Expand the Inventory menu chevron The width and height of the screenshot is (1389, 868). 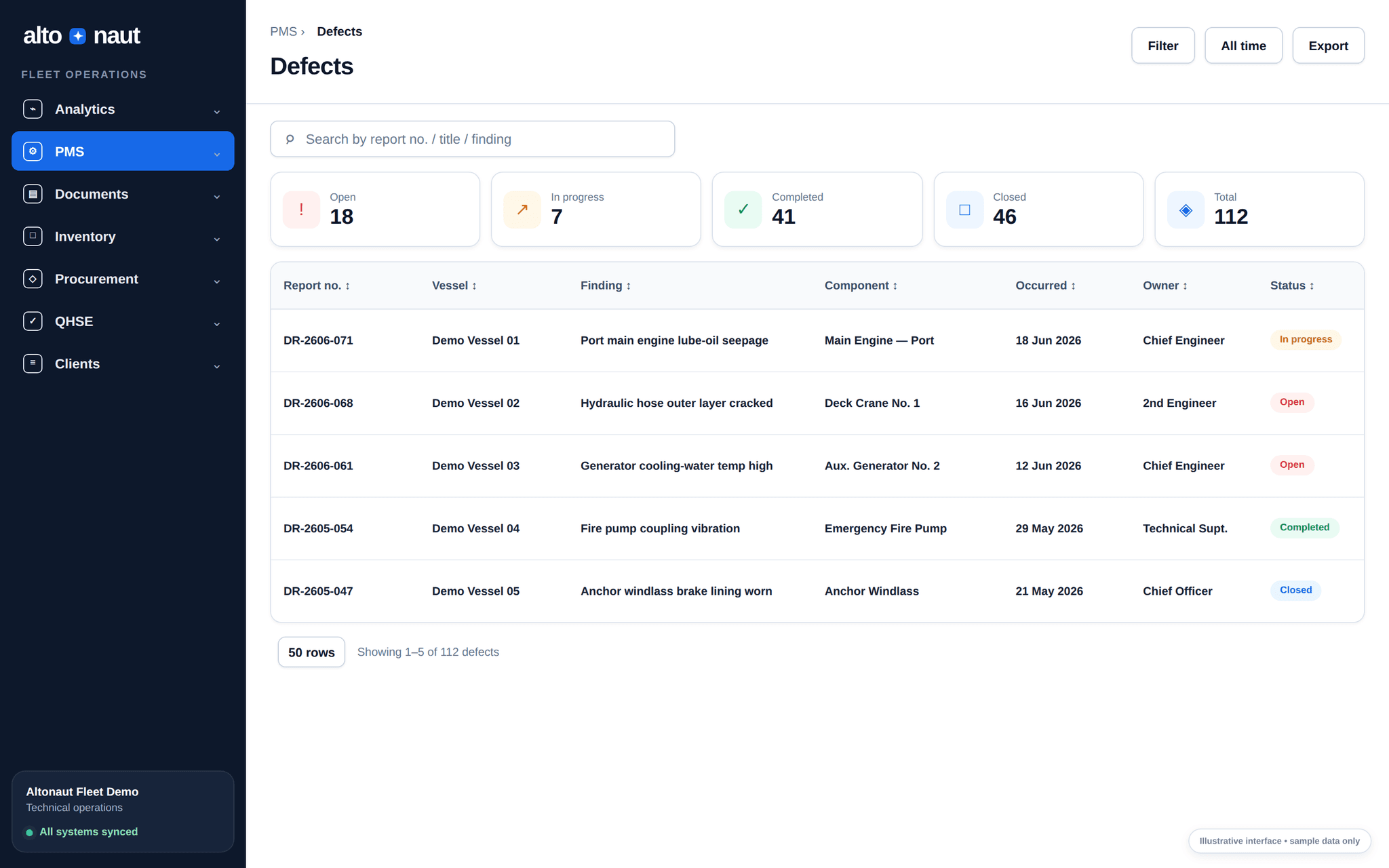pos(217,239)
